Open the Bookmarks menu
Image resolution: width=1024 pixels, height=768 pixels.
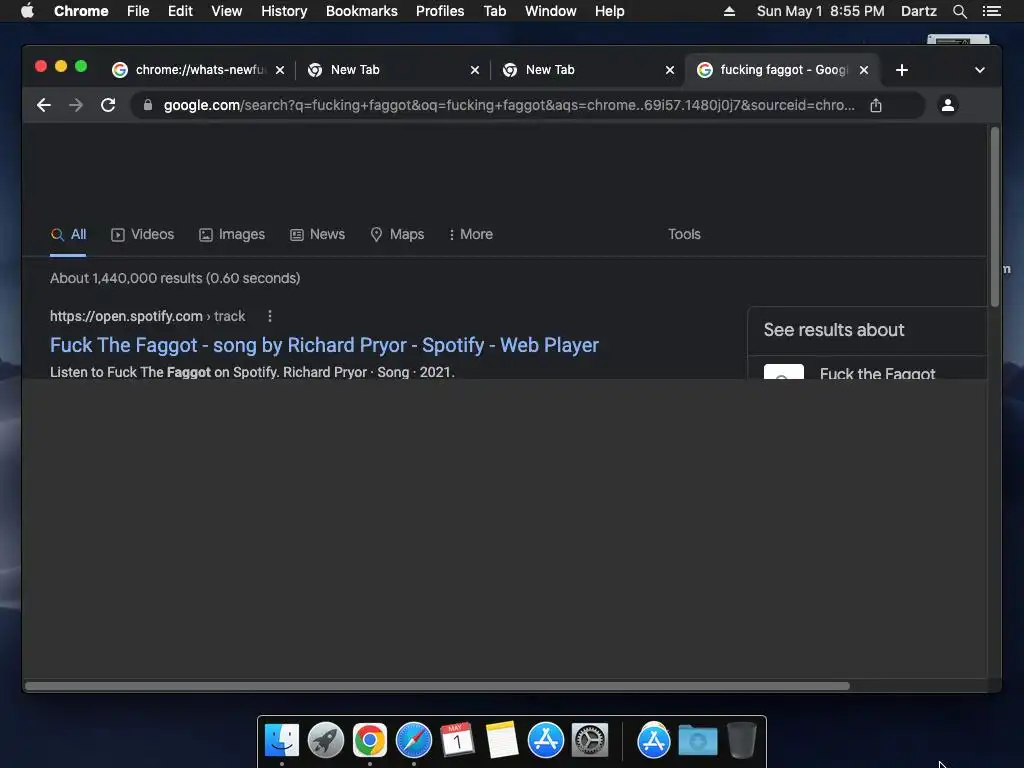tap(362, 11)
